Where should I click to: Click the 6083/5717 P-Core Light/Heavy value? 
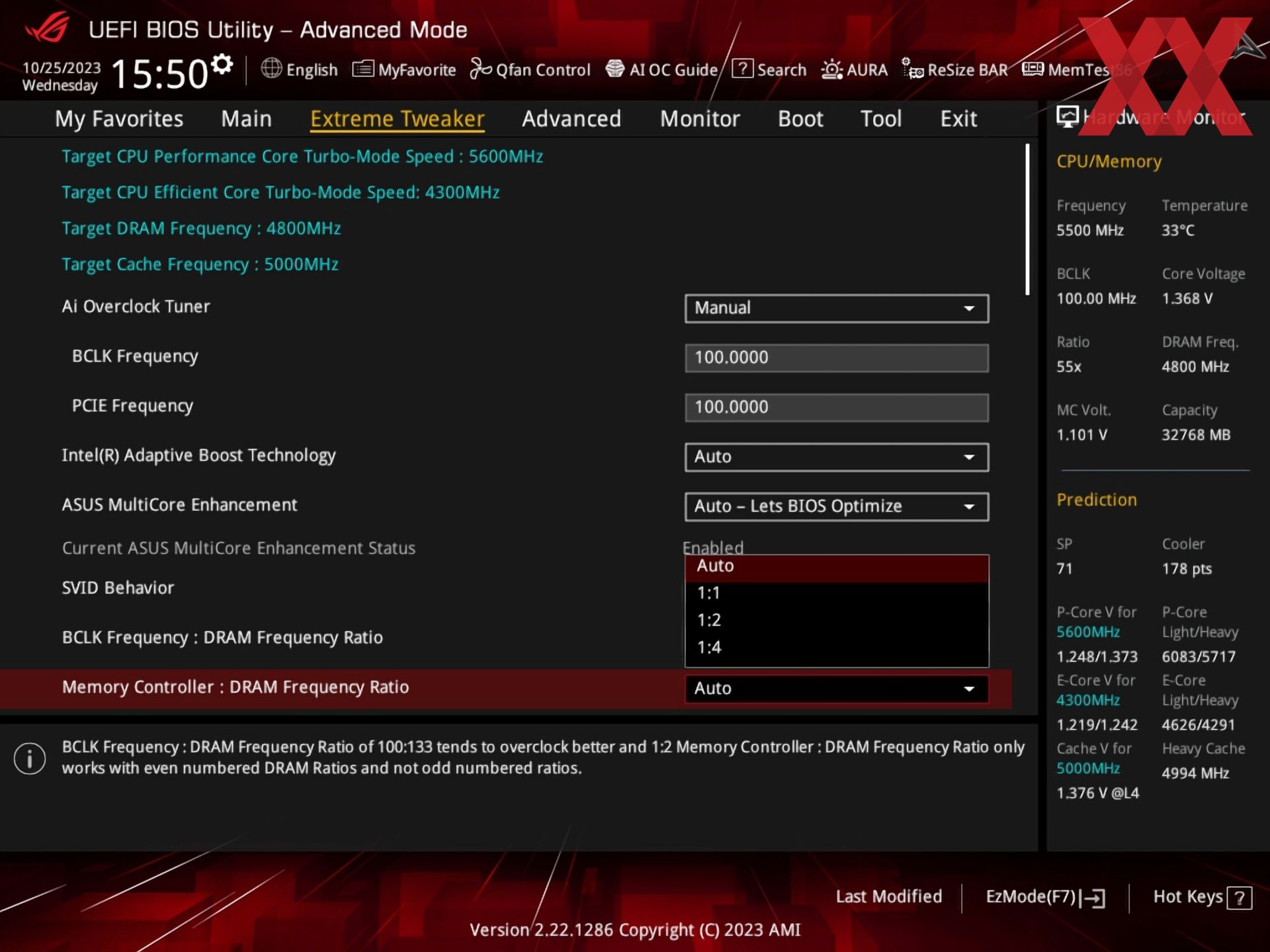click(1199, 657)
